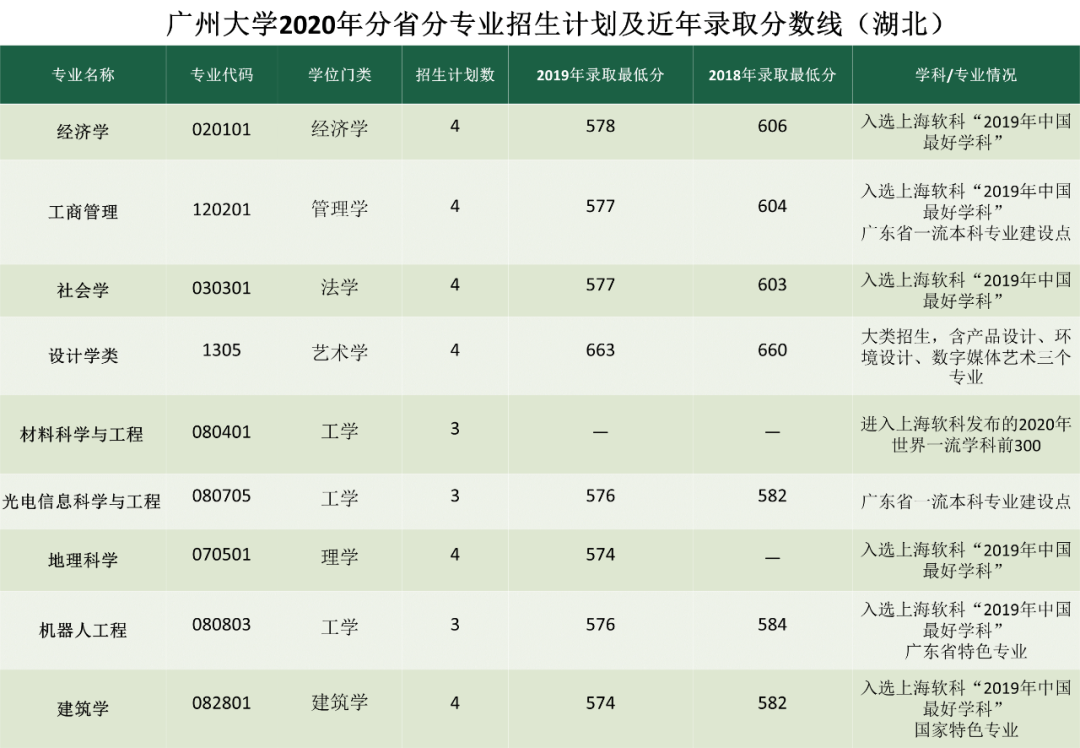1080x748 pixels.
Task: Click the degree category cell 理学
Action: pos(340,557)
